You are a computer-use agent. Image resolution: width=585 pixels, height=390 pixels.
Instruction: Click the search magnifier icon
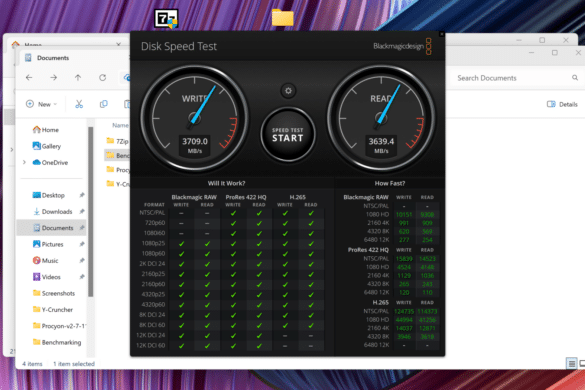click(x=575, y=78)
